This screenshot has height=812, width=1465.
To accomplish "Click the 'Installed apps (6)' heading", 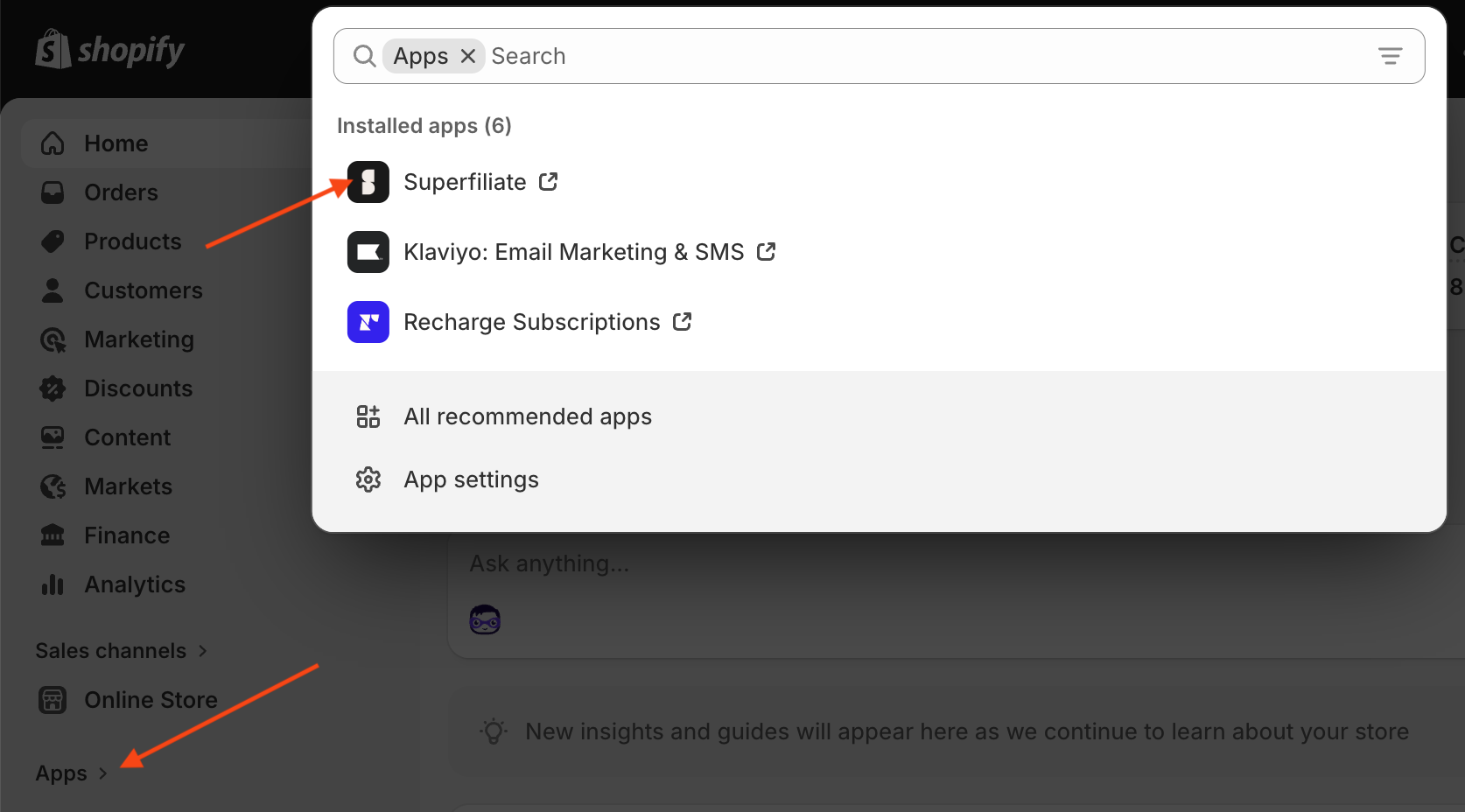I will click(x=424, y=126).
